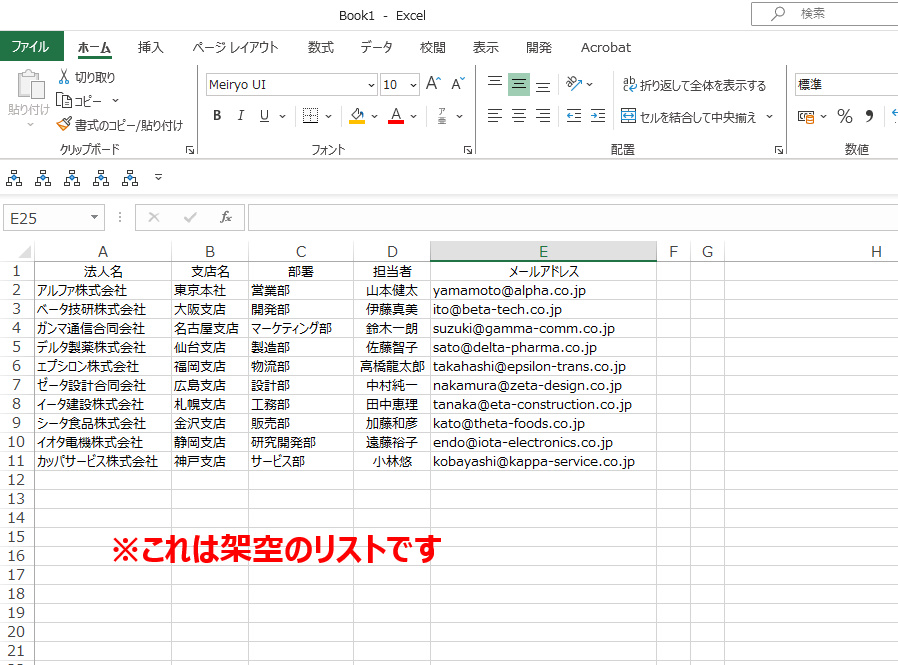
Task: Switch to the Acrobat tab
Action: coord(606,48)
